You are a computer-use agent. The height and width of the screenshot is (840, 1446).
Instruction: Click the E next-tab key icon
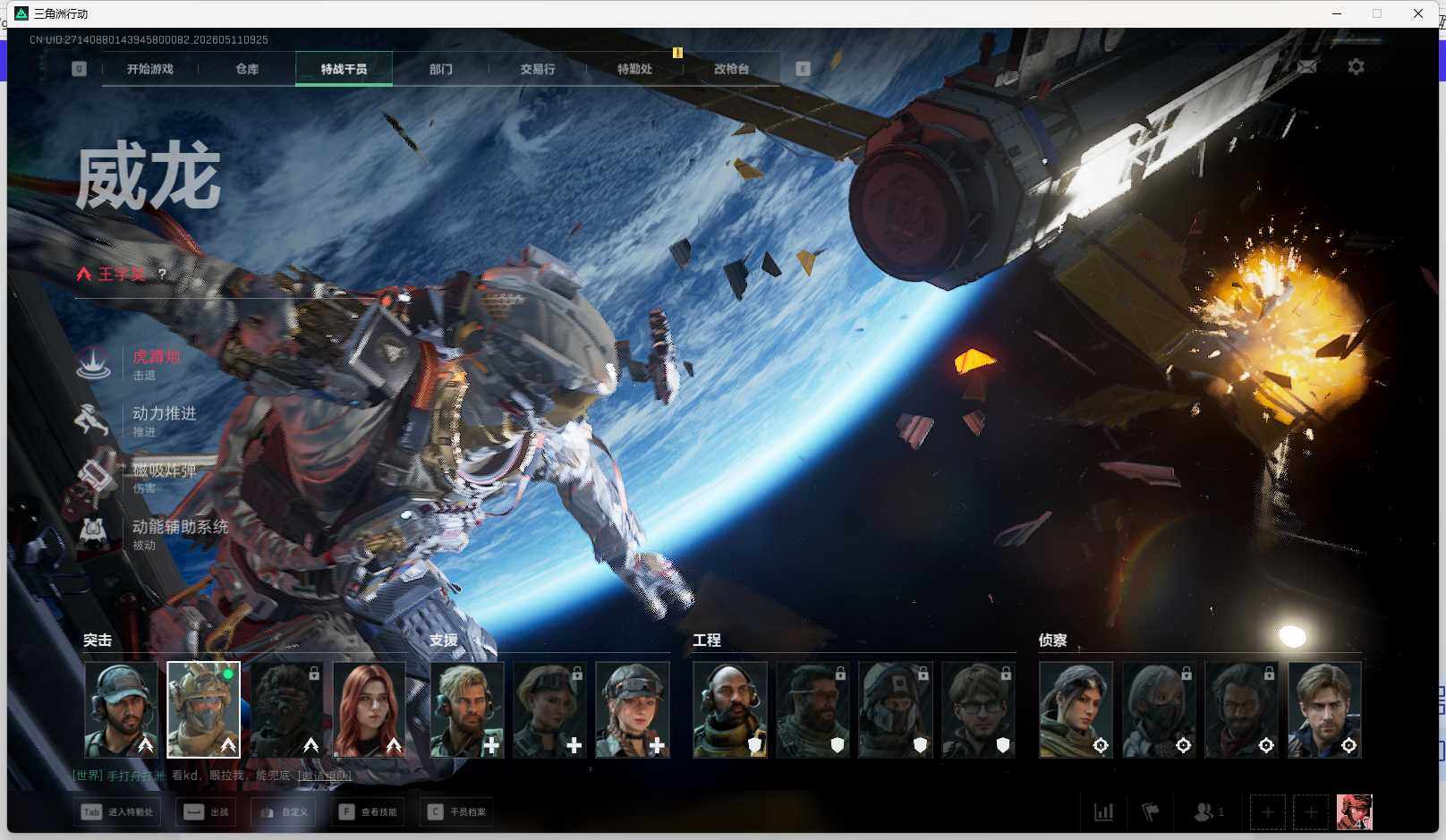(x=803, y=69)
